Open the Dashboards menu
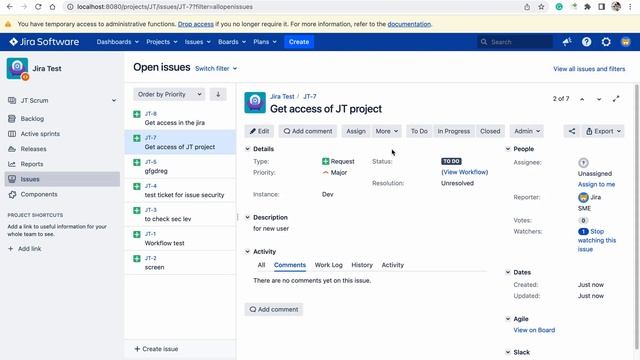Viewport: 640px width, 360px height. coord(118,42)
